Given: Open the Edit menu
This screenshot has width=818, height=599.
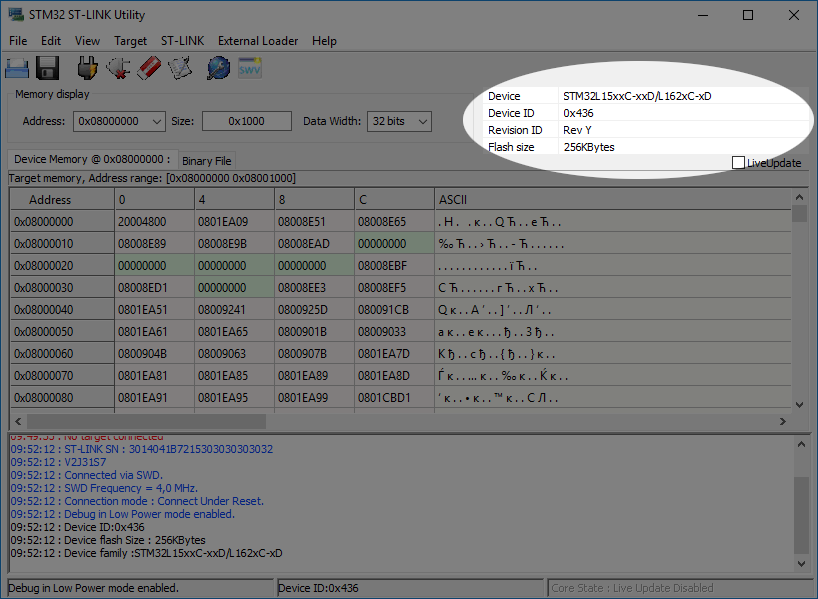Looking at the screenshot, I should click(x=51, y=41).
